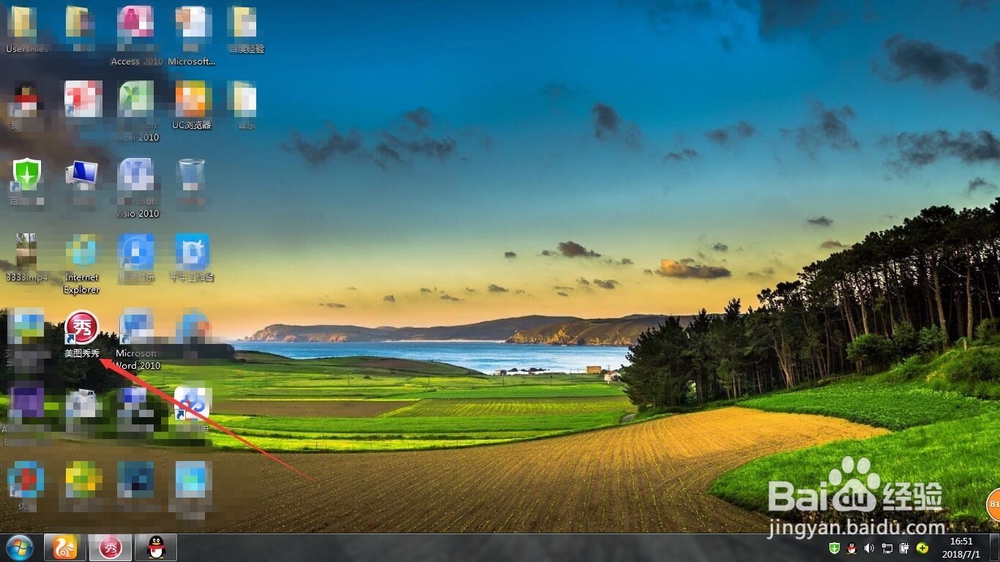Select the UC浏览器 desktop icon

[x=192, y=105]
